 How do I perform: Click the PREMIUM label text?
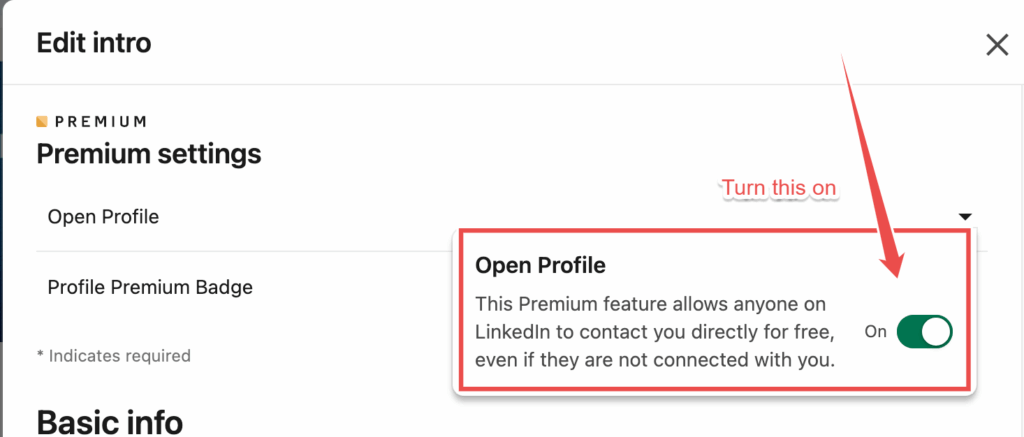pos(101,122)
